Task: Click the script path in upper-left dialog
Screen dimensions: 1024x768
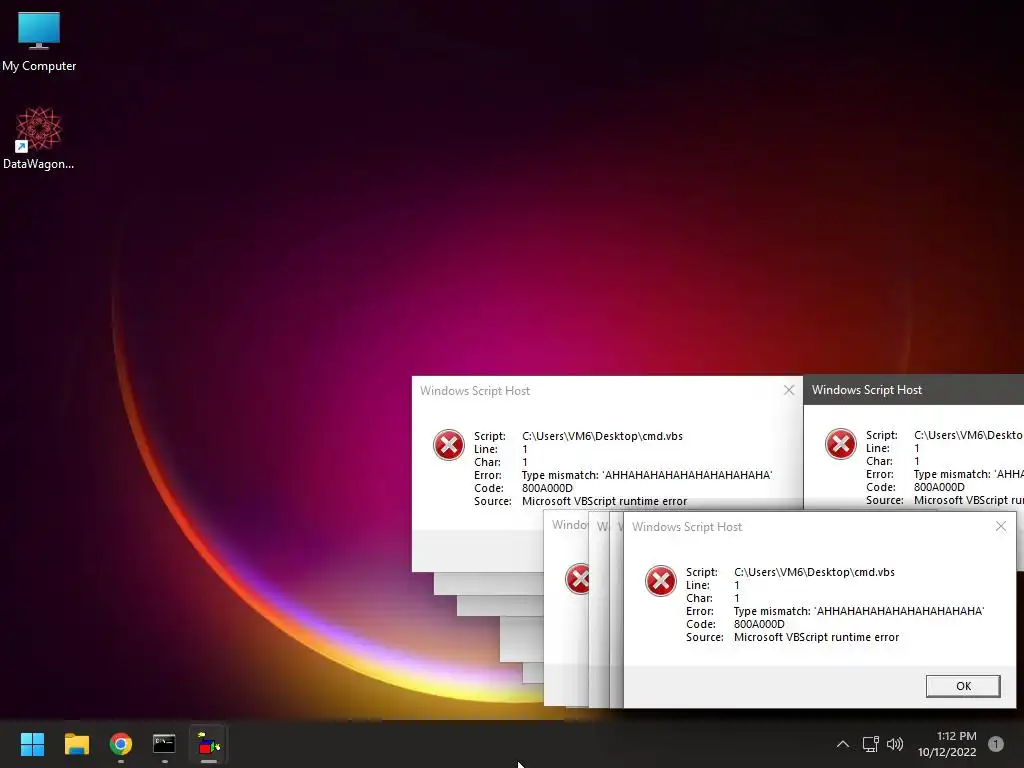Action: pos(602,436)
